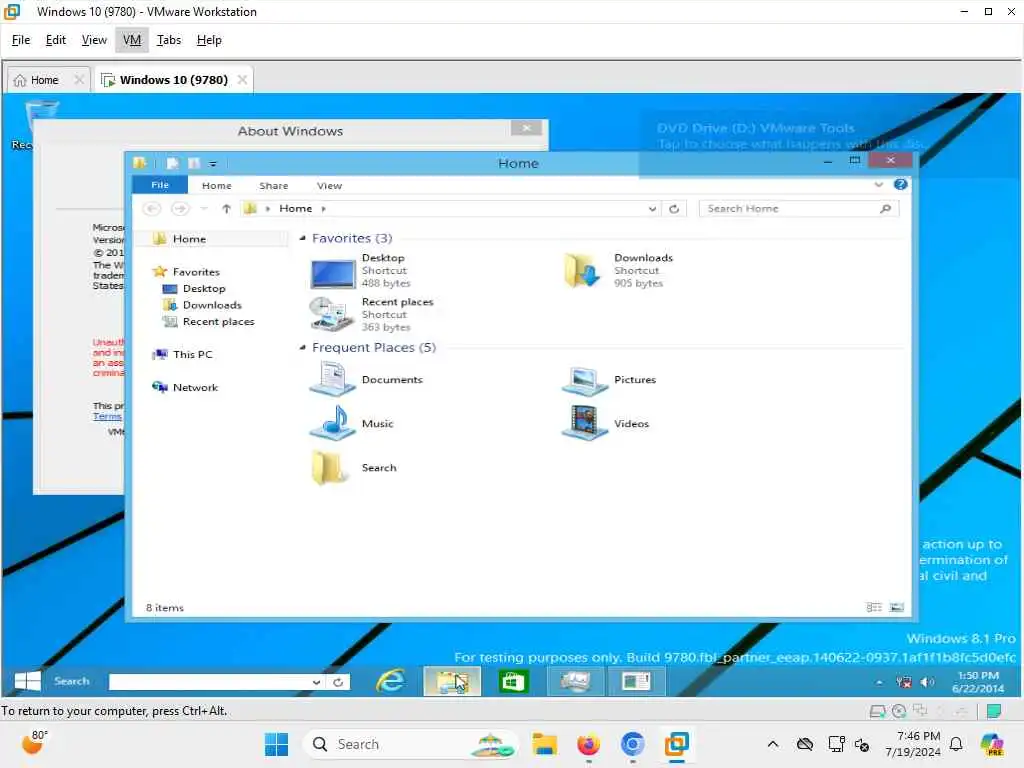Click the Properties quick access icon
The image size is (1024, 768).
pos(172,163)
